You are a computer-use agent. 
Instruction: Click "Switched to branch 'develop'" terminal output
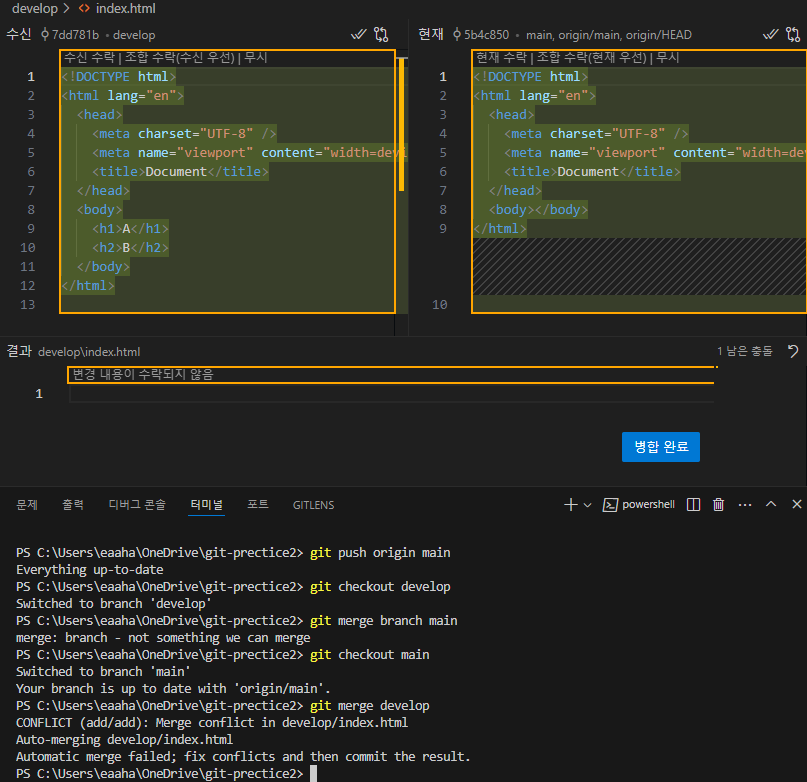click(113, 603)
